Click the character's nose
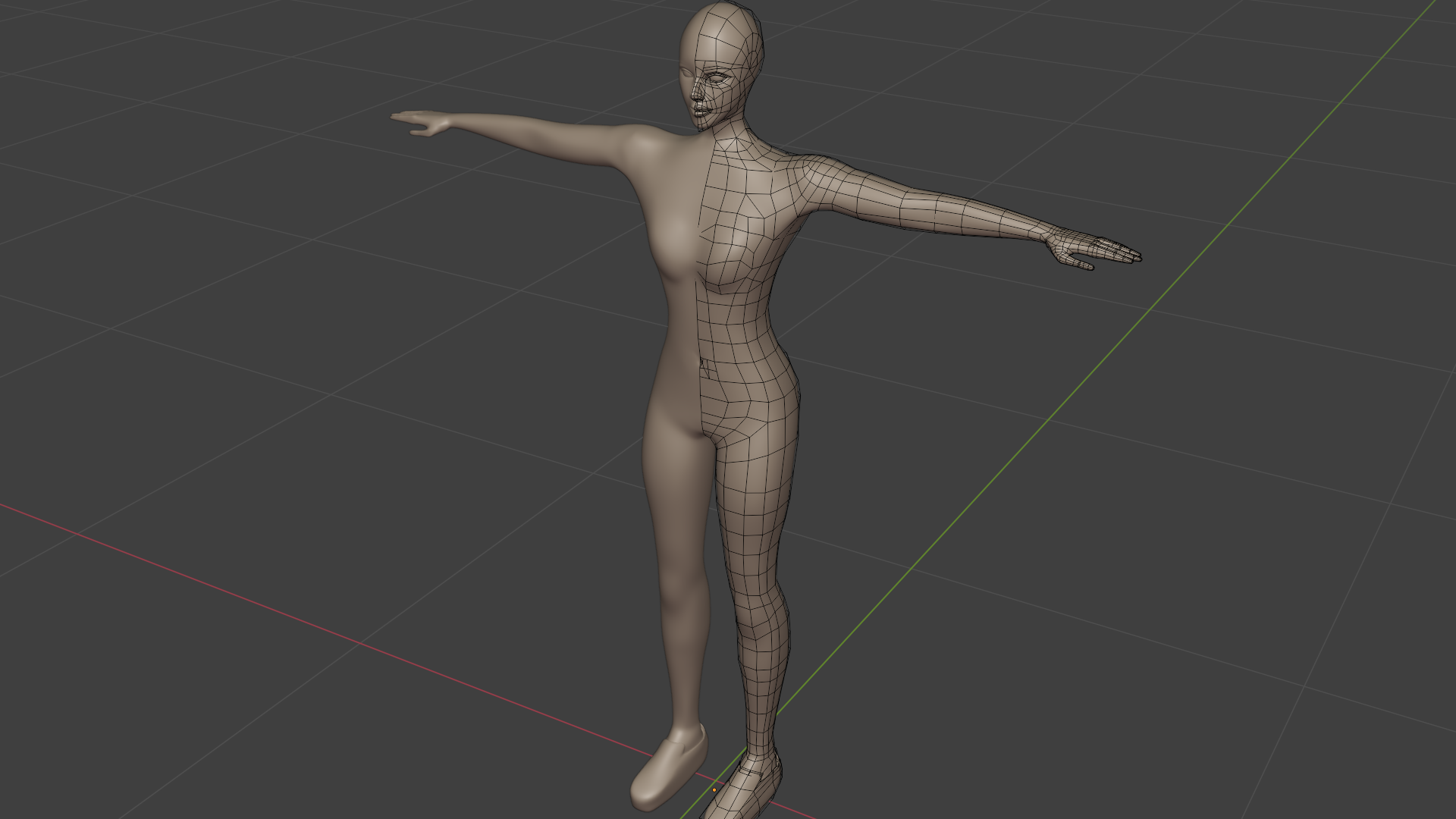This screenshot has width=1456, height=819. pos(696,94)
